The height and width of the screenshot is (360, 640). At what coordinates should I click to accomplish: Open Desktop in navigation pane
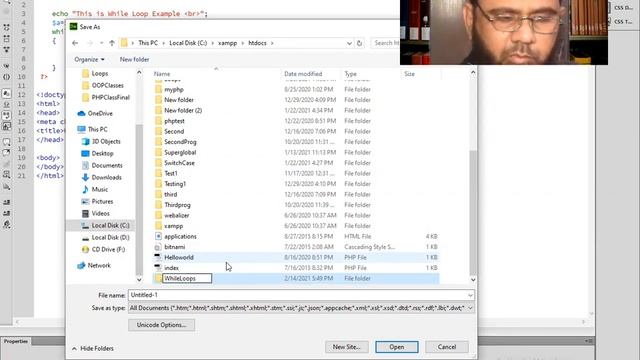pyautogui.click(x=102, y=153)
